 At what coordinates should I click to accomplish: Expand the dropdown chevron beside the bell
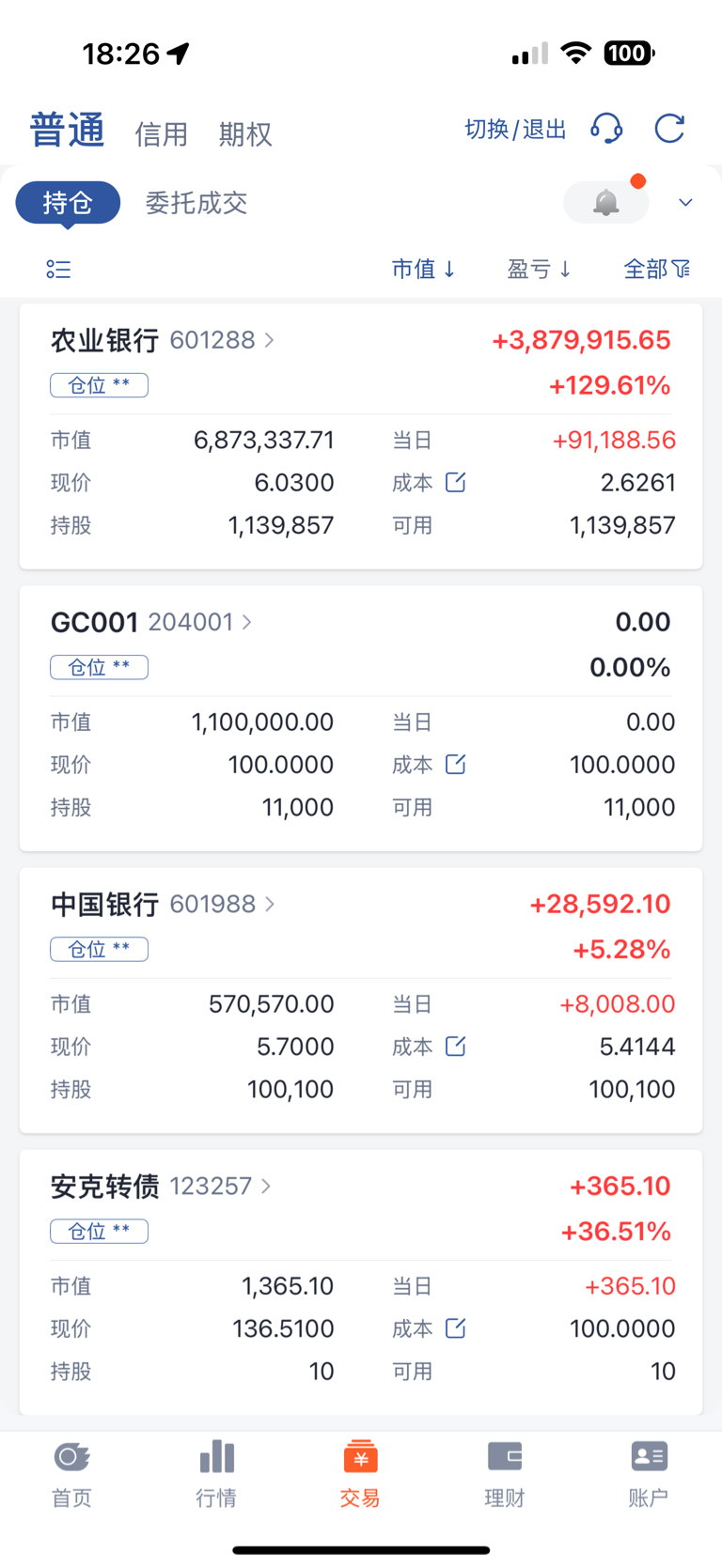tap(686, 202)
